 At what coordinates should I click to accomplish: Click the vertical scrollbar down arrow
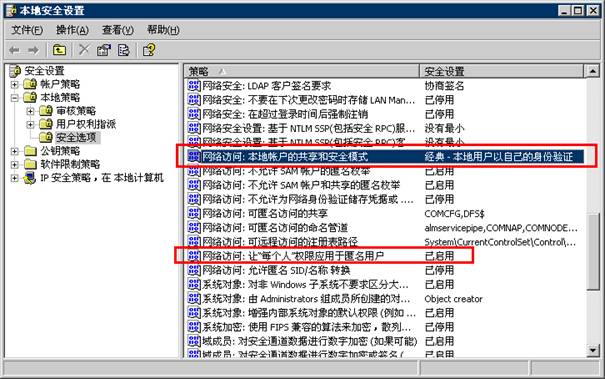pyautogui.click(x=593, y=350)
